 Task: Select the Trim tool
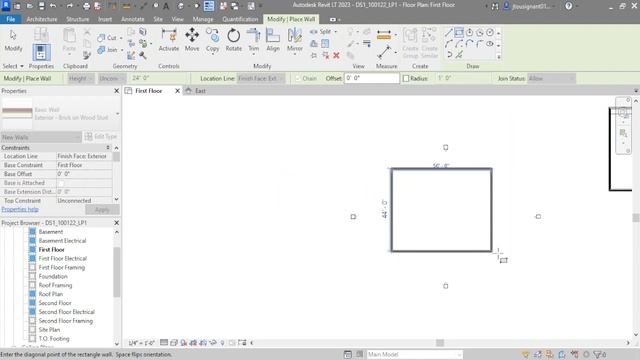253,40
